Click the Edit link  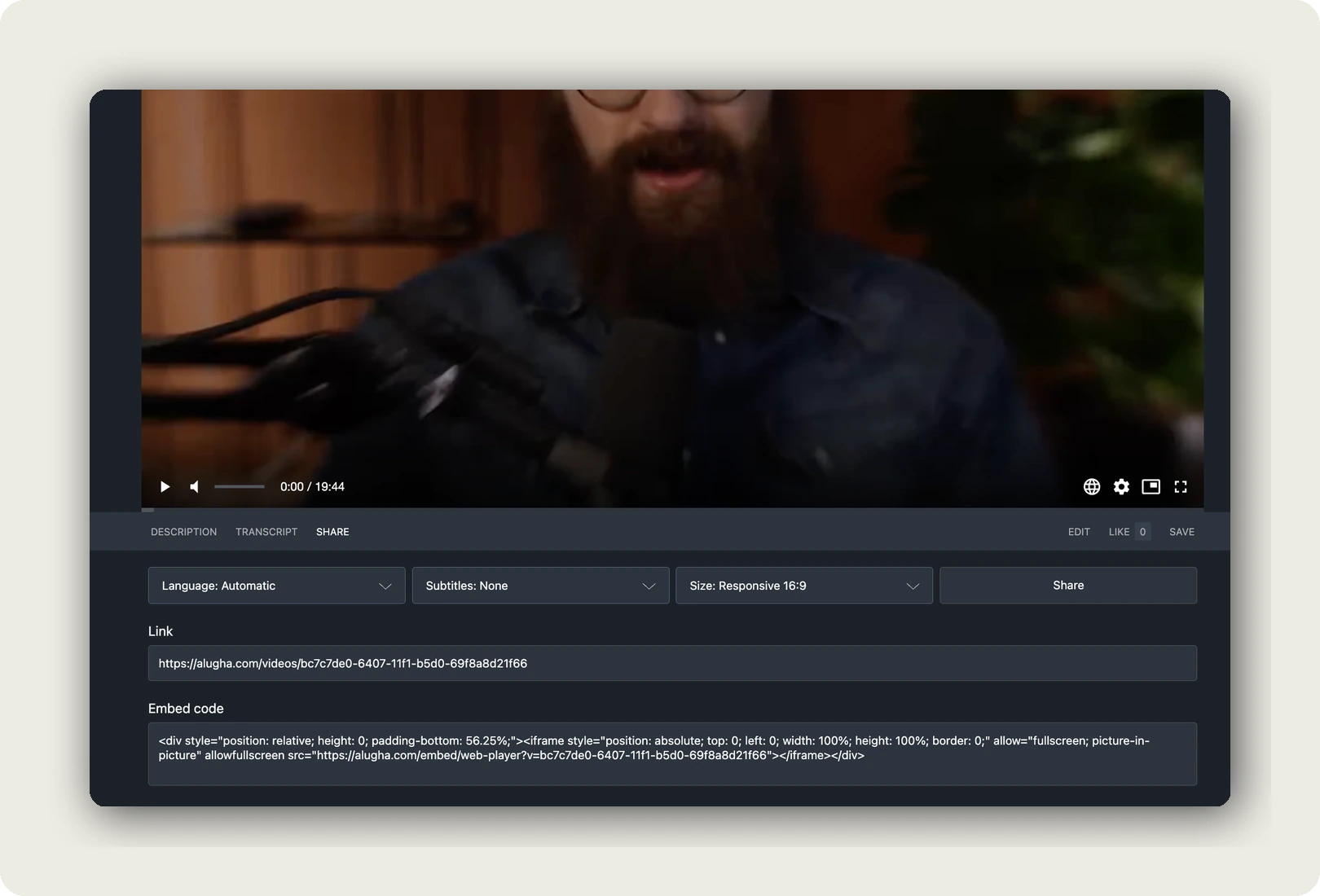[1079, 532]
